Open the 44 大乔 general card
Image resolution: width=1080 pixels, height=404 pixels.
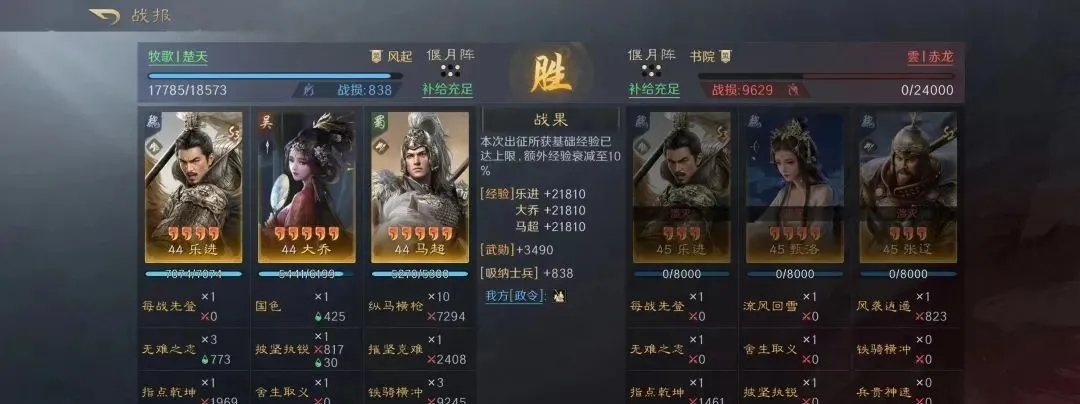(307, 187)
